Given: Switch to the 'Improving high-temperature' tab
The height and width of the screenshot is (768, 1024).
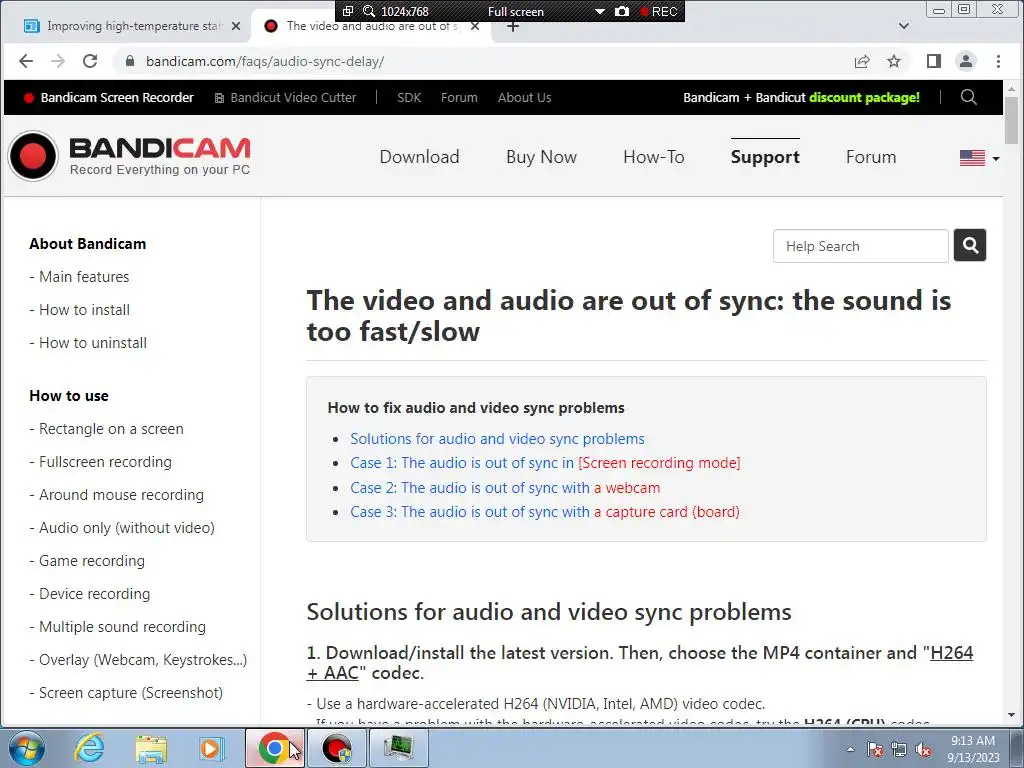Looking at the screenshot, I should [x=133, y=26].
